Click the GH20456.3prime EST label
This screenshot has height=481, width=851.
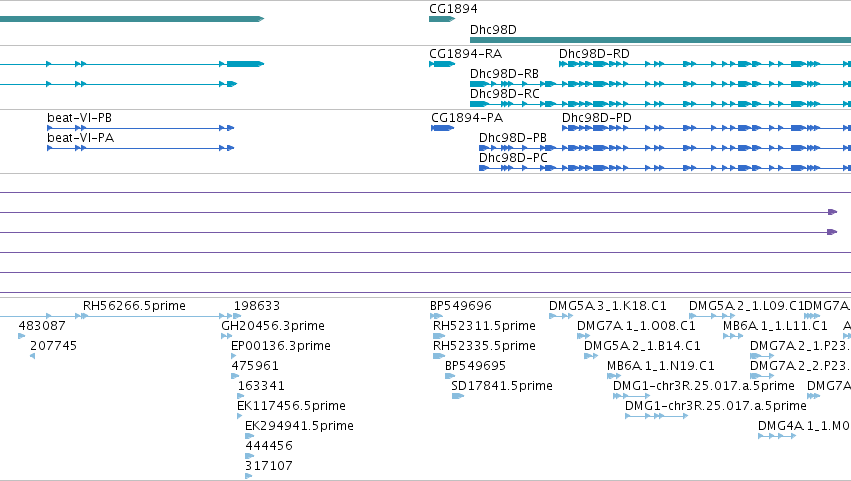coord(273,326)
